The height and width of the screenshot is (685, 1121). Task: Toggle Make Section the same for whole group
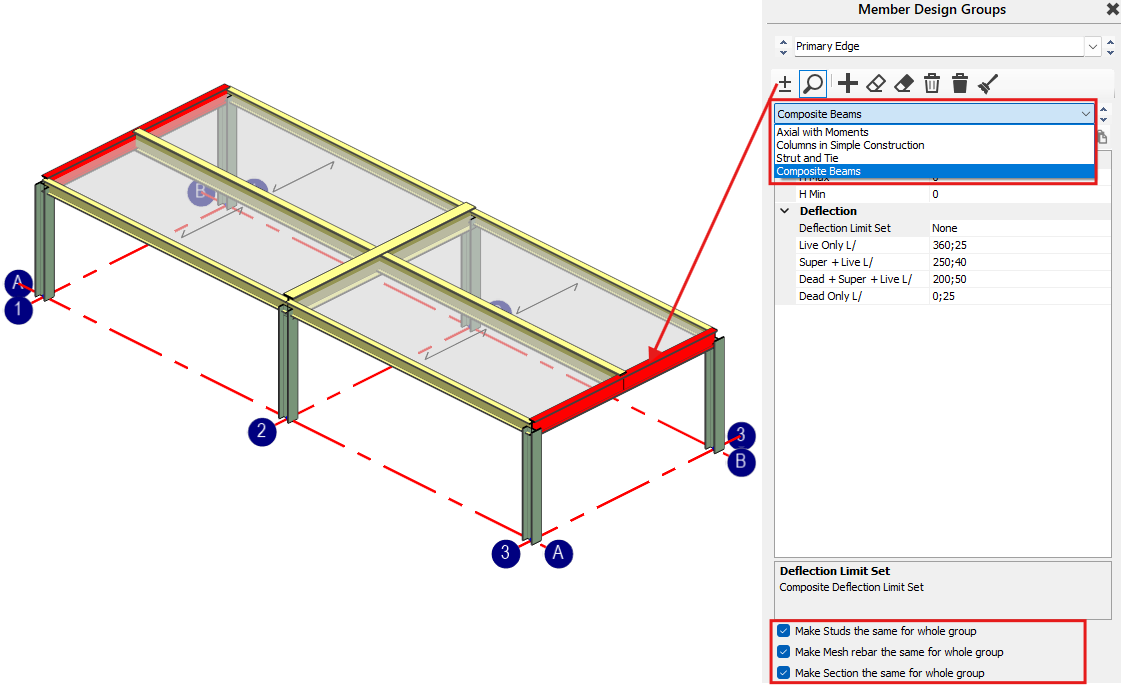tap(784, 672)
